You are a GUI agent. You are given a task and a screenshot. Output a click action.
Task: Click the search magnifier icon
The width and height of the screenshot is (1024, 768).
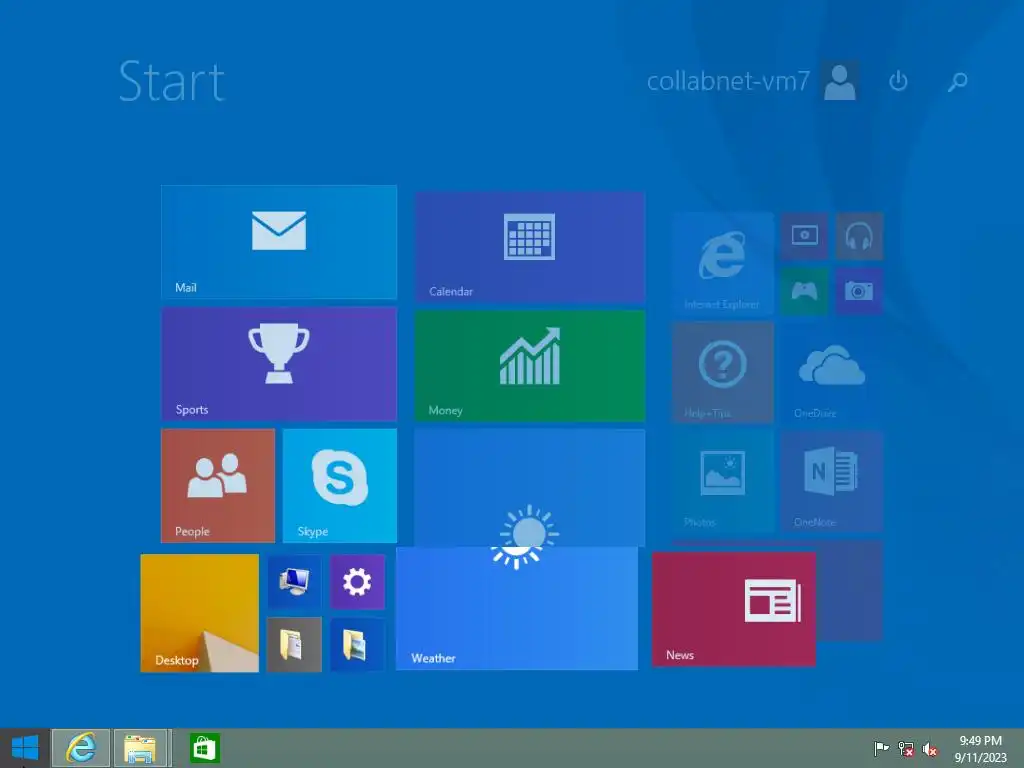[x=957, y=82]
